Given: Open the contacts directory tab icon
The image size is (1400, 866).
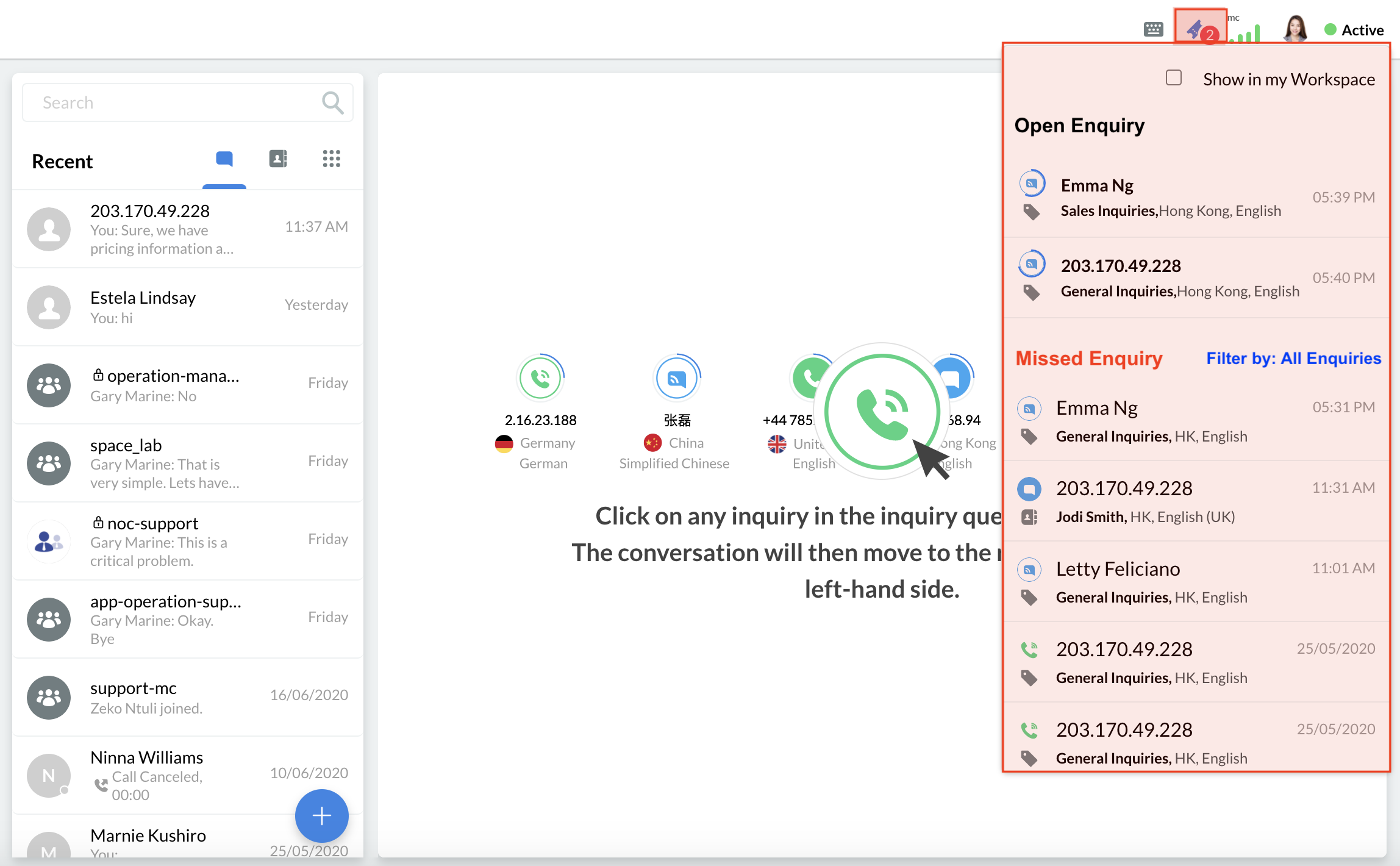Looking at the screenshot, I should point(278,159).
